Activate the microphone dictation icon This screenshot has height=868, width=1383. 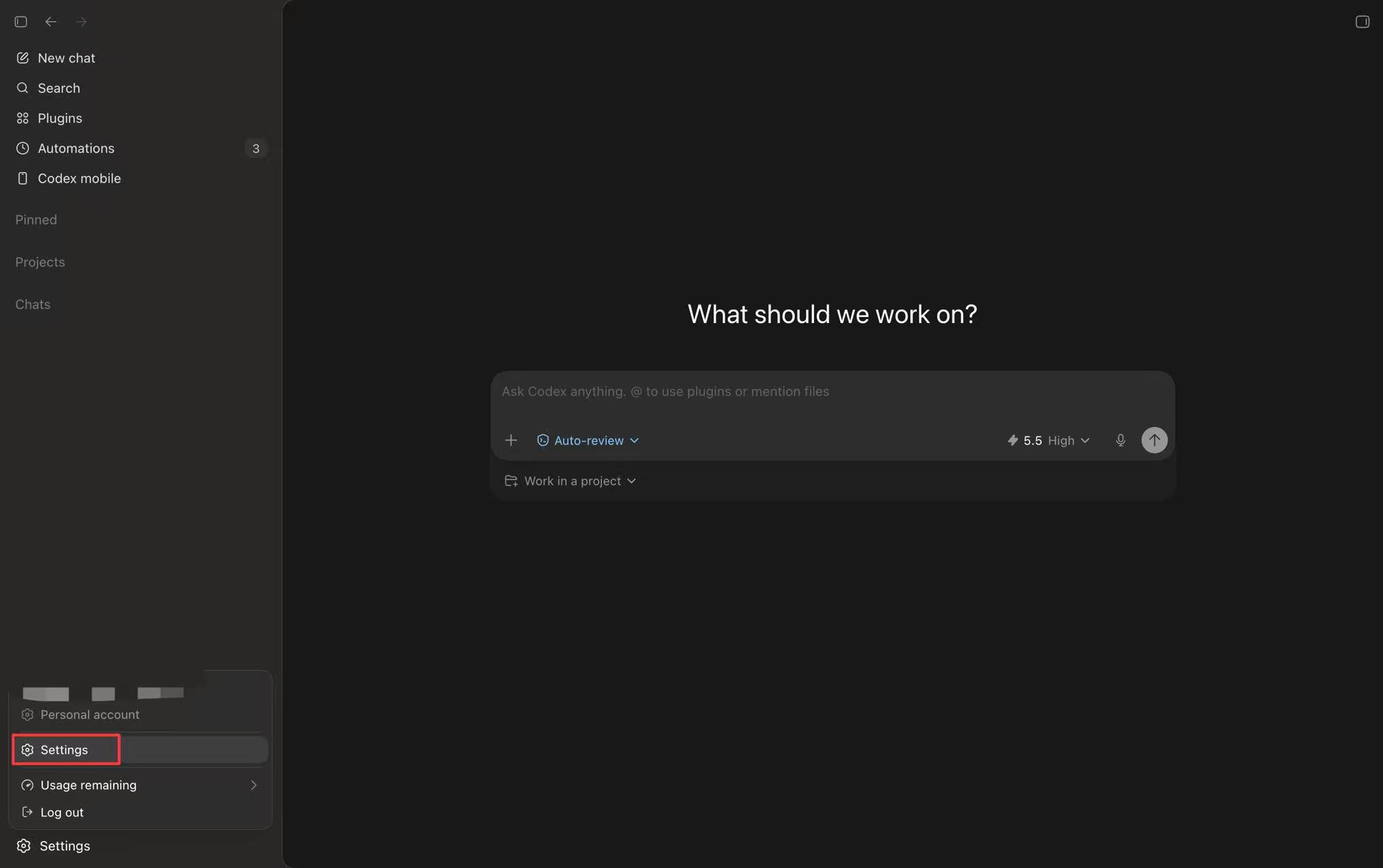[x=1120, y=440]
